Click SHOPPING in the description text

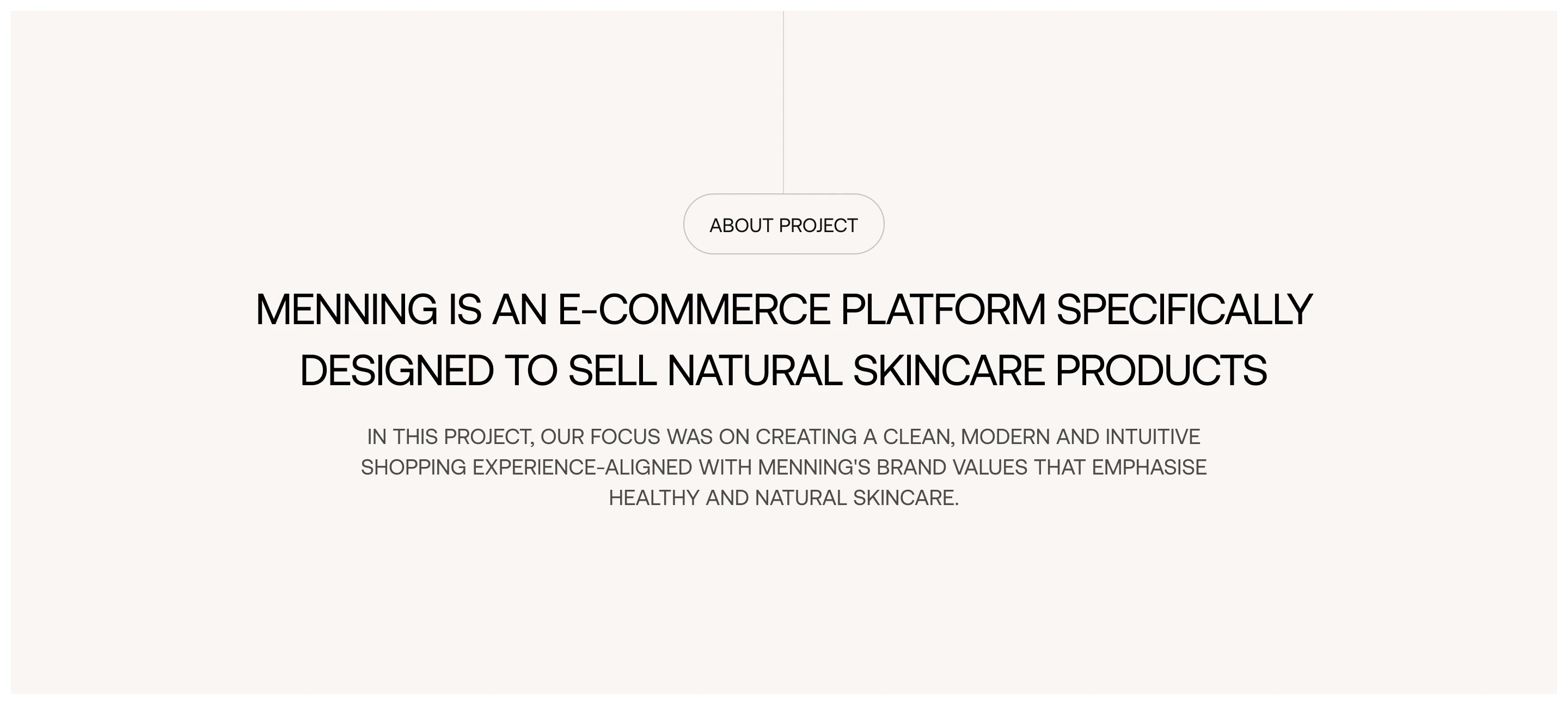(x=414, y=467)
